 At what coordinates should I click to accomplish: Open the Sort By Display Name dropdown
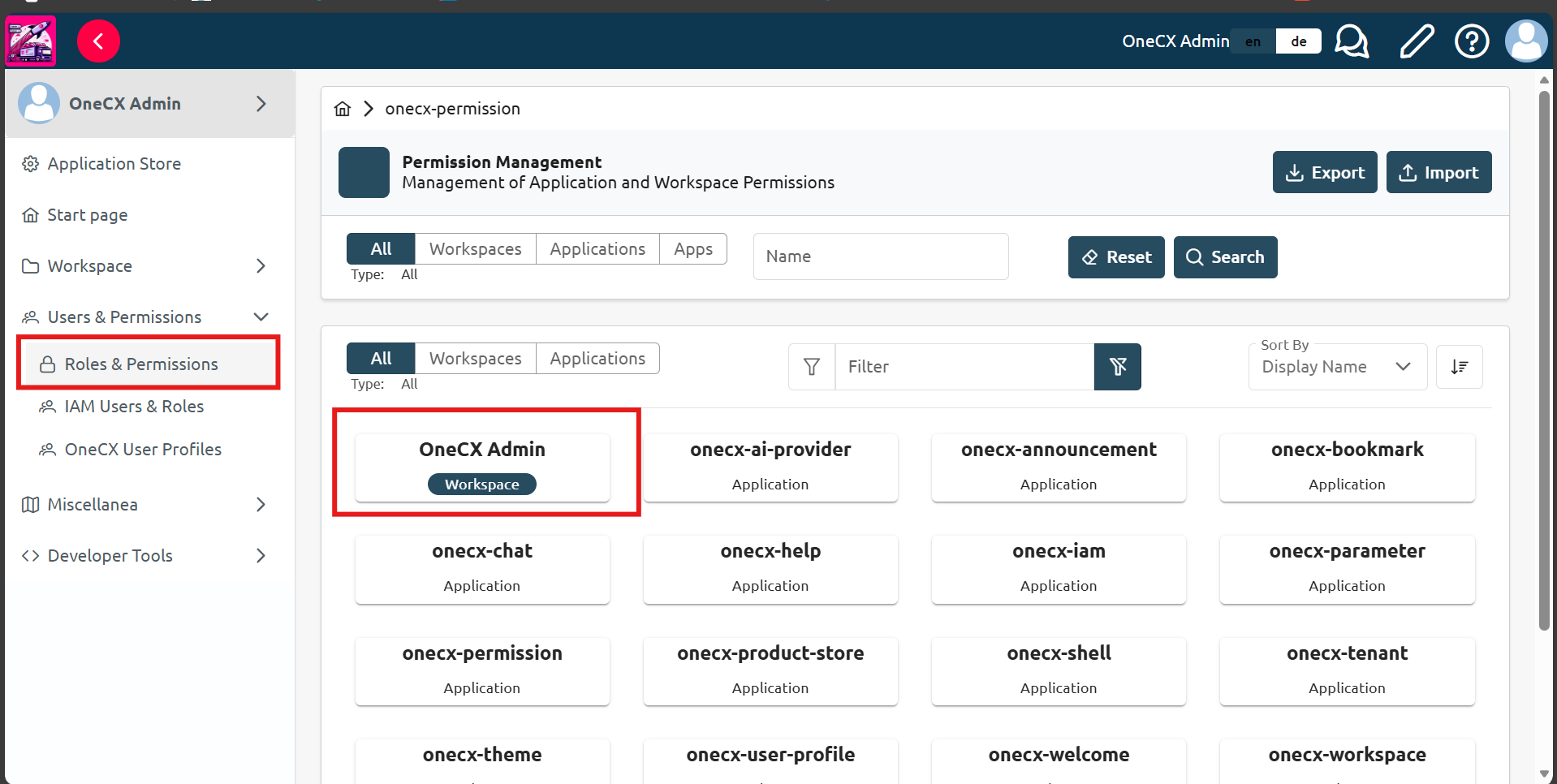pyautogui.click(x=1335, y=366)
